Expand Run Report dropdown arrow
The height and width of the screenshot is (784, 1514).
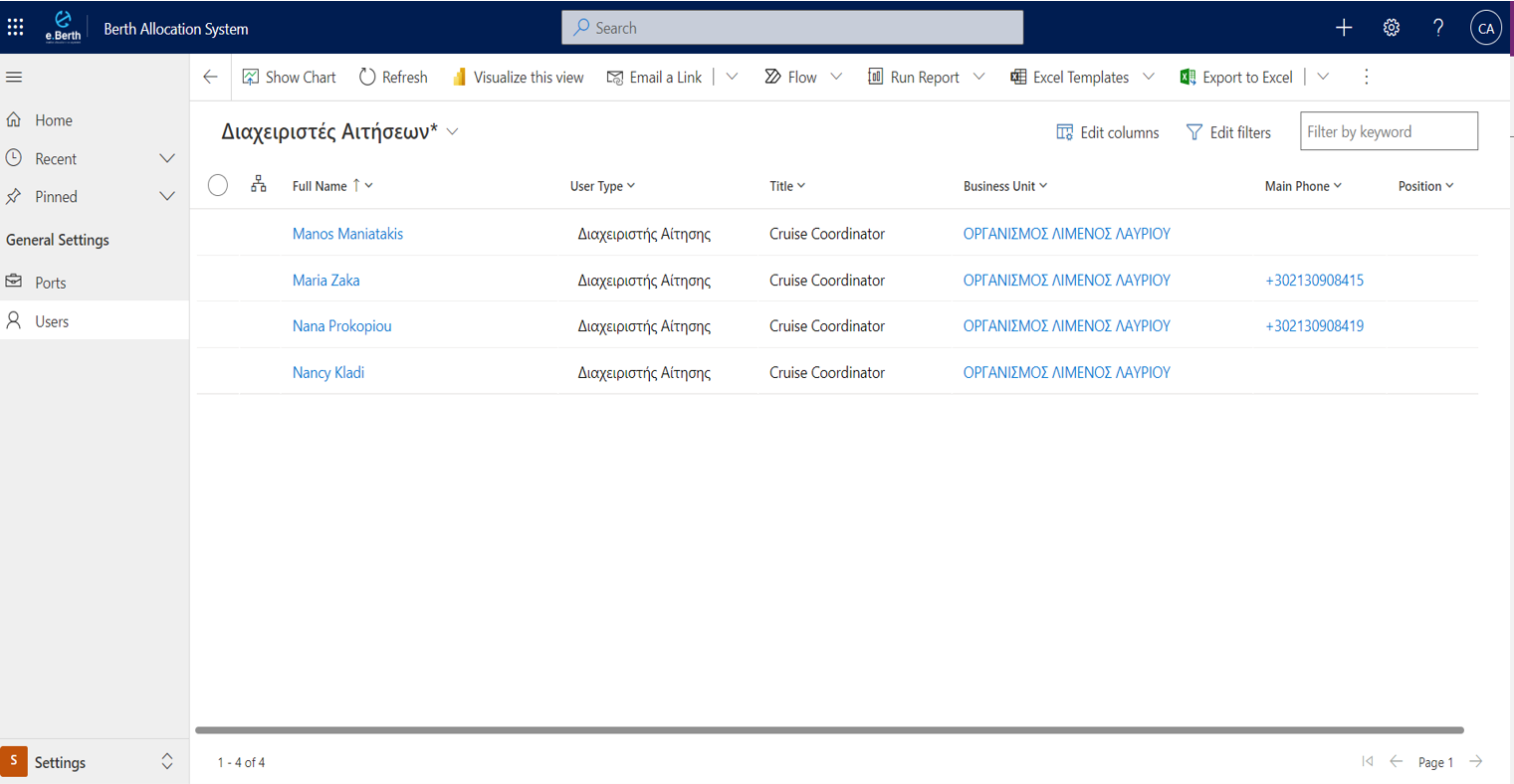point(978,77)
